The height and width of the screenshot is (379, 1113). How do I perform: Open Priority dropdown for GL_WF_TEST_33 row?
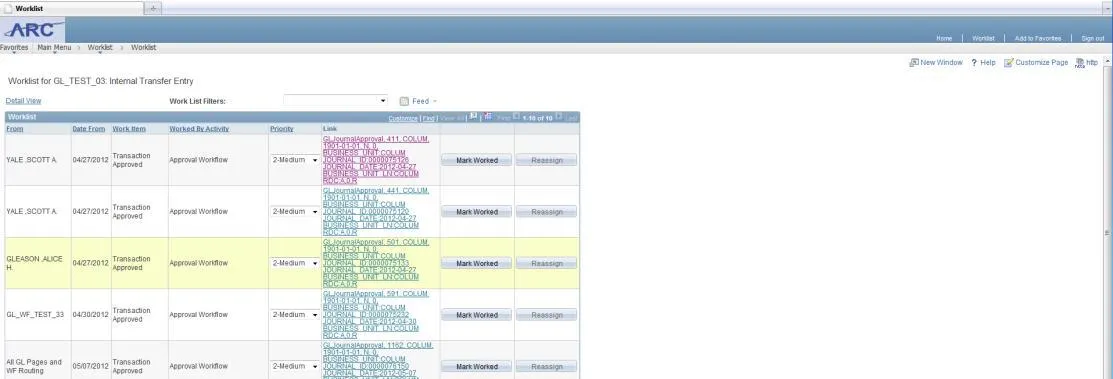pyautogui.click(x=295, y=315)
